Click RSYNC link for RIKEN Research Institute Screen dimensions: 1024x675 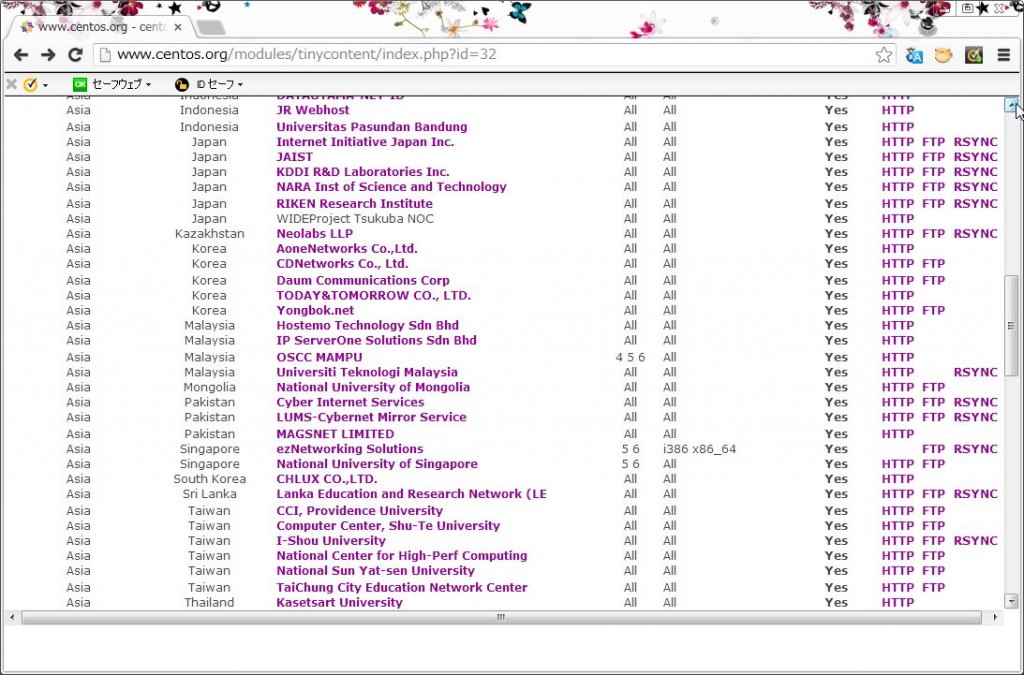(975, 203)
